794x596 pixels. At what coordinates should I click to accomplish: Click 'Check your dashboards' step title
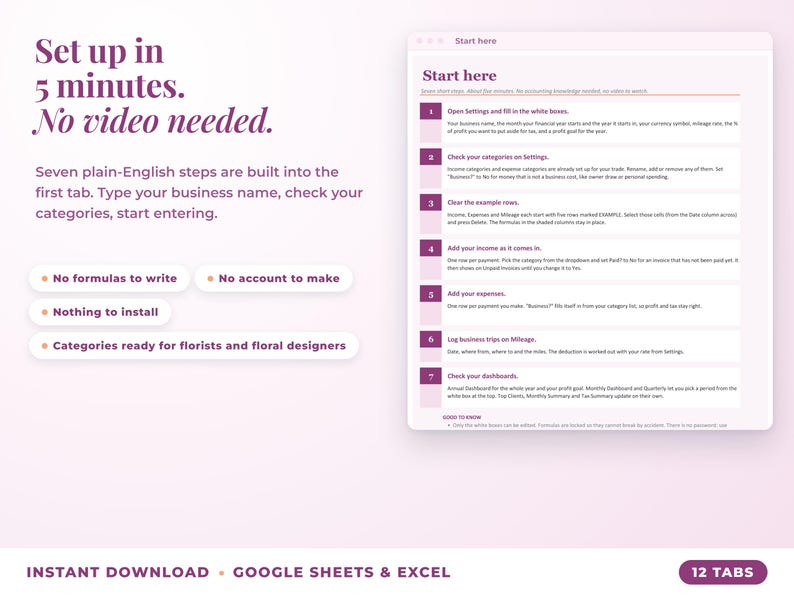tap(483, 376)
